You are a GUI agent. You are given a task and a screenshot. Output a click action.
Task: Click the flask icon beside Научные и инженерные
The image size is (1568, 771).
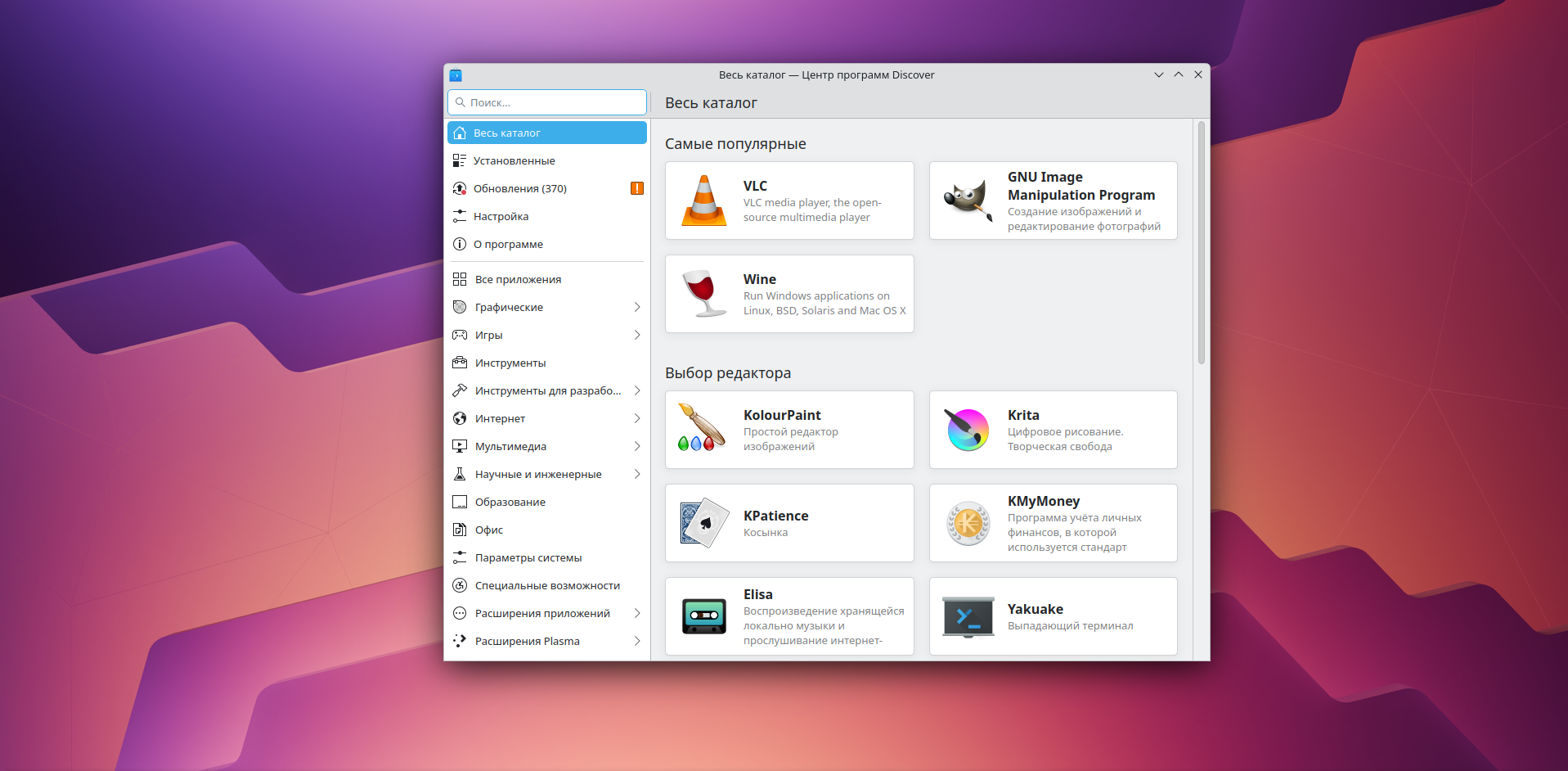click(460, 474)
